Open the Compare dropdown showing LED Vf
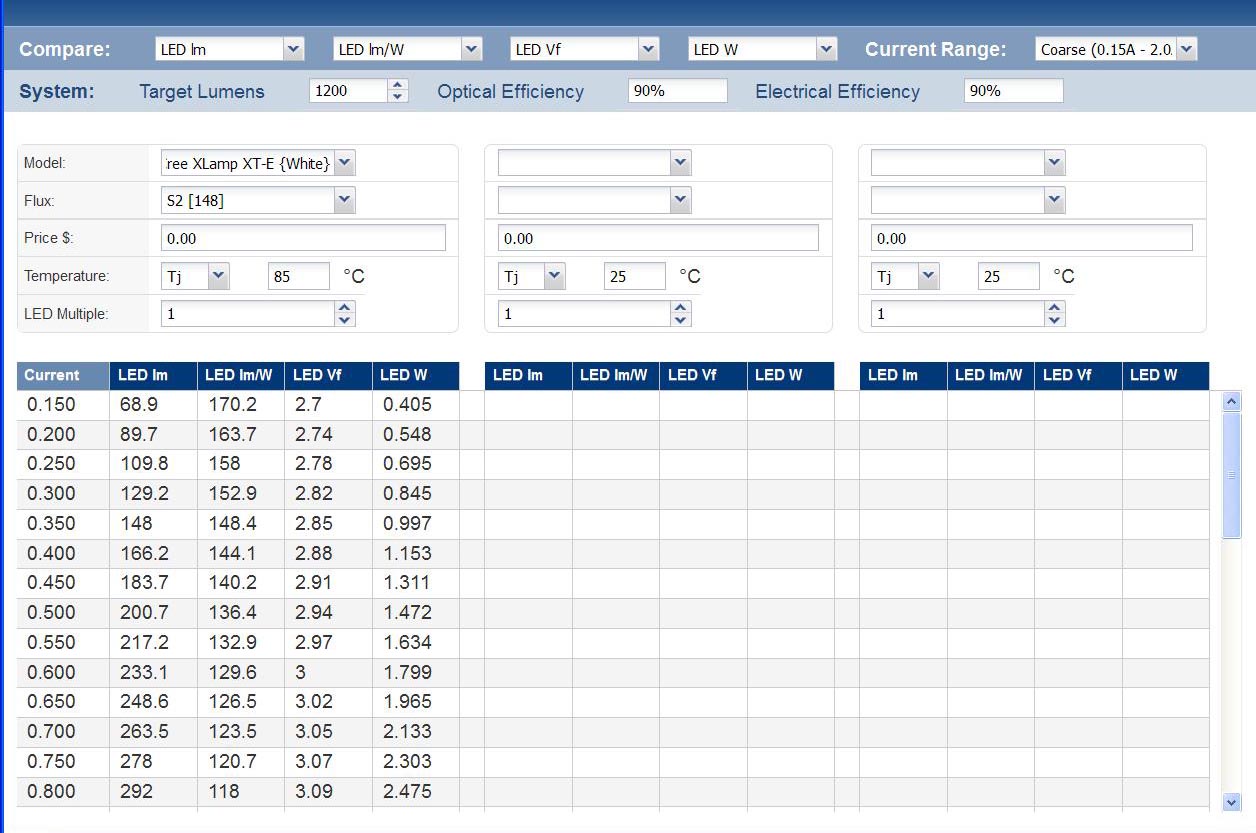Image resolution: width=1256 pixels, height=833 pixels. [x=648, y=49]
